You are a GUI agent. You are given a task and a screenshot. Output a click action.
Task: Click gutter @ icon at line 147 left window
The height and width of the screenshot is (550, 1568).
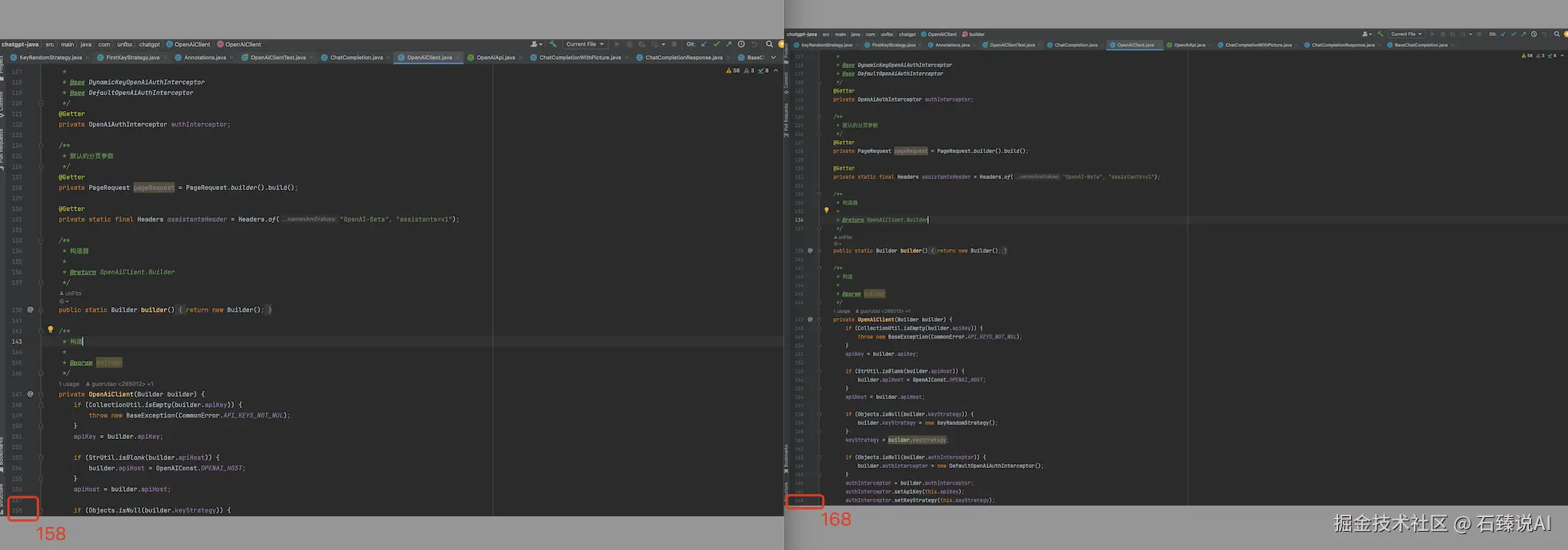click(x=31, y=394)
